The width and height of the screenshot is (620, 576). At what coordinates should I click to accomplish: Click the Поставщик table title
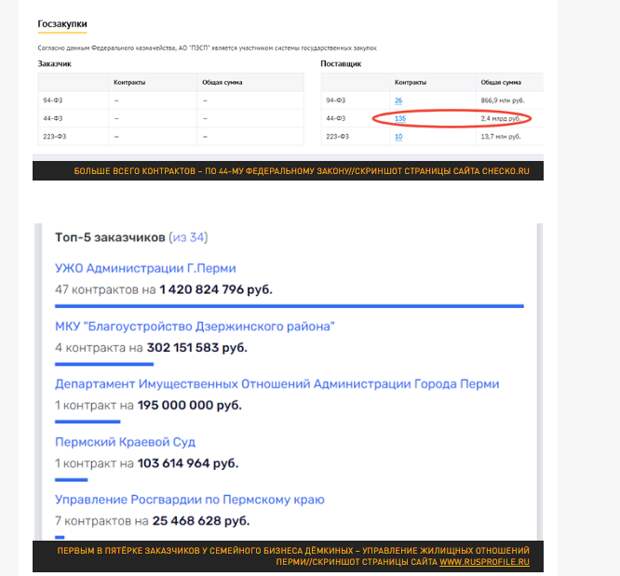341,64
